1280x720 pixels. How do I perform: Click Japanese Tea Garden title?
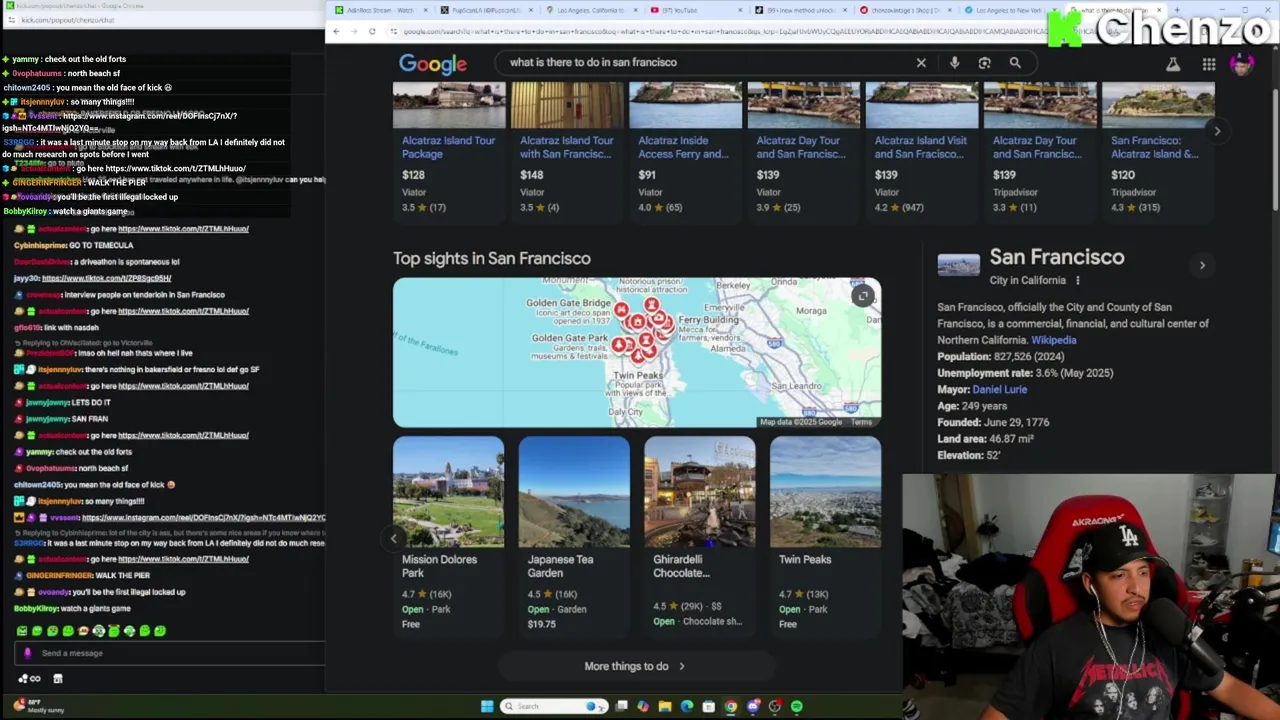click(x=560, y=566)
